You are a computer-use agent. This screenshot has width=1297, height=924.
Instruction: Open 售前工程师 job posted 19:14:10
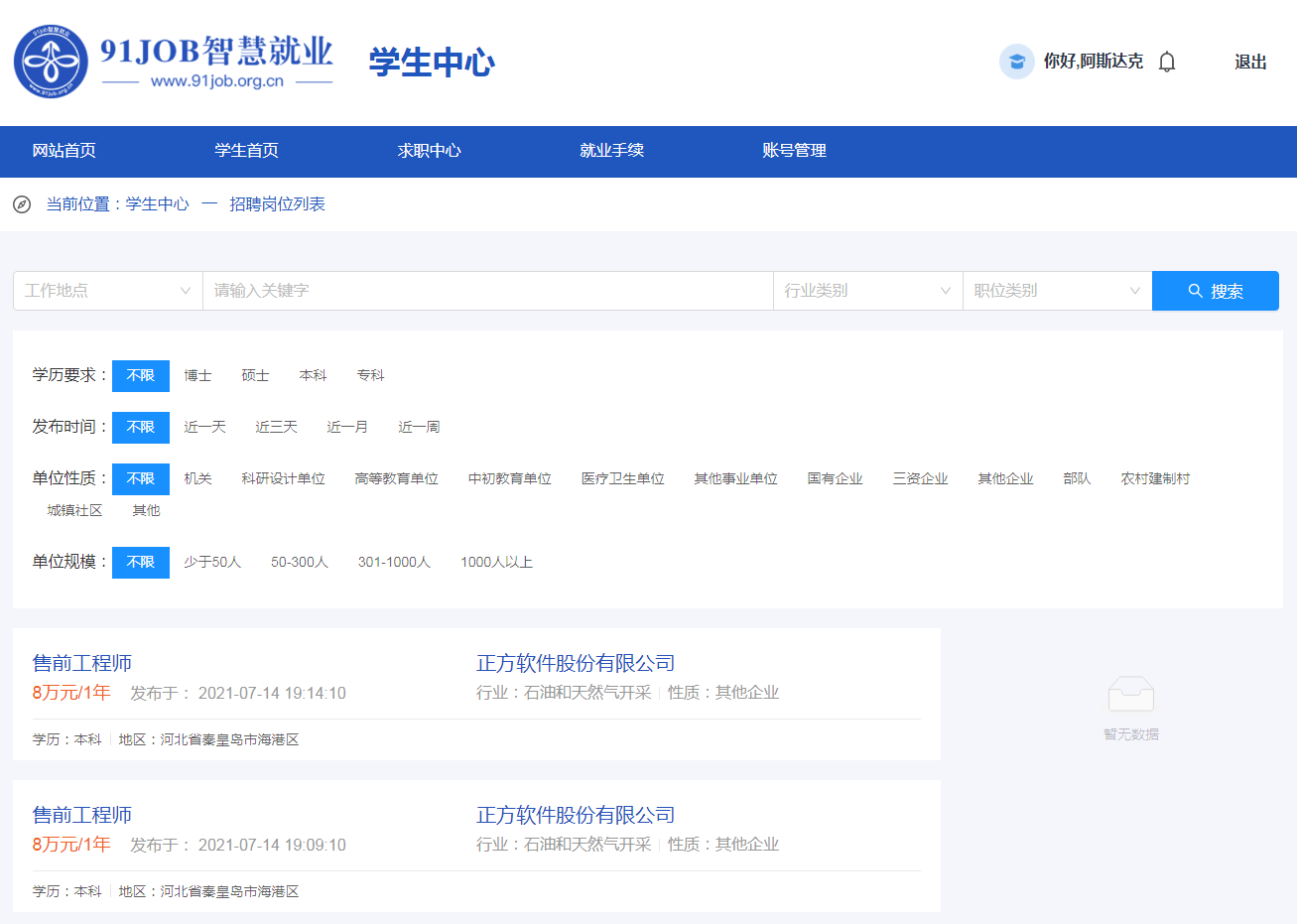(x=81, y=663)
